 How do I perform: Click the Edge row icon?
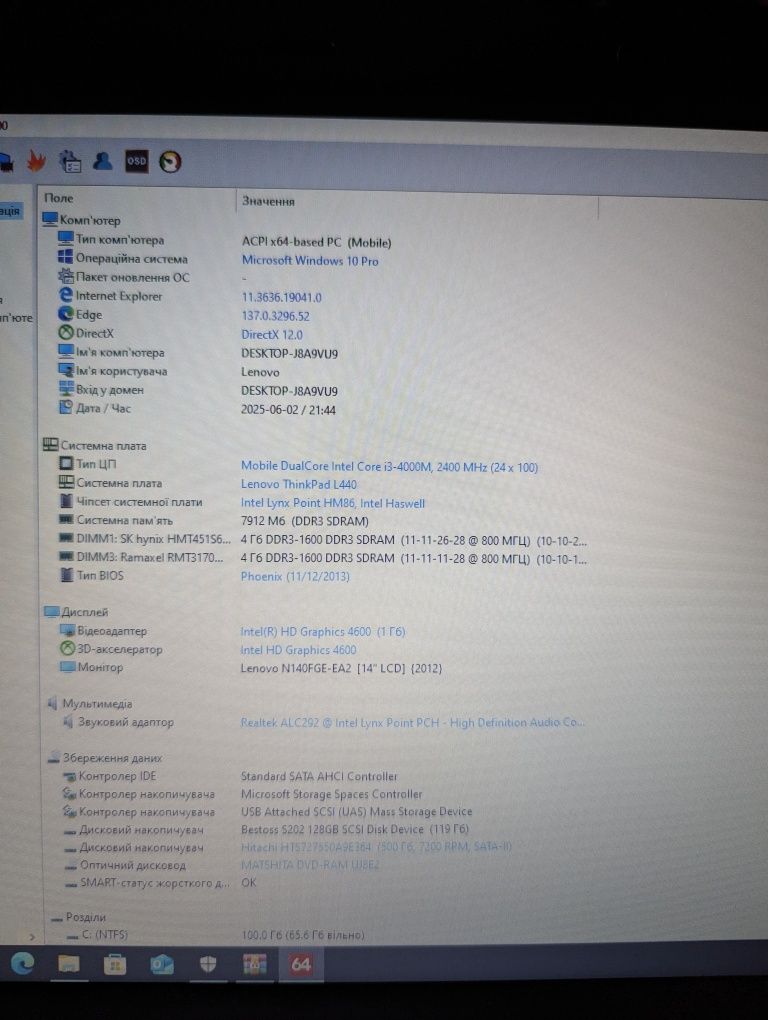(x=66, y=314)
